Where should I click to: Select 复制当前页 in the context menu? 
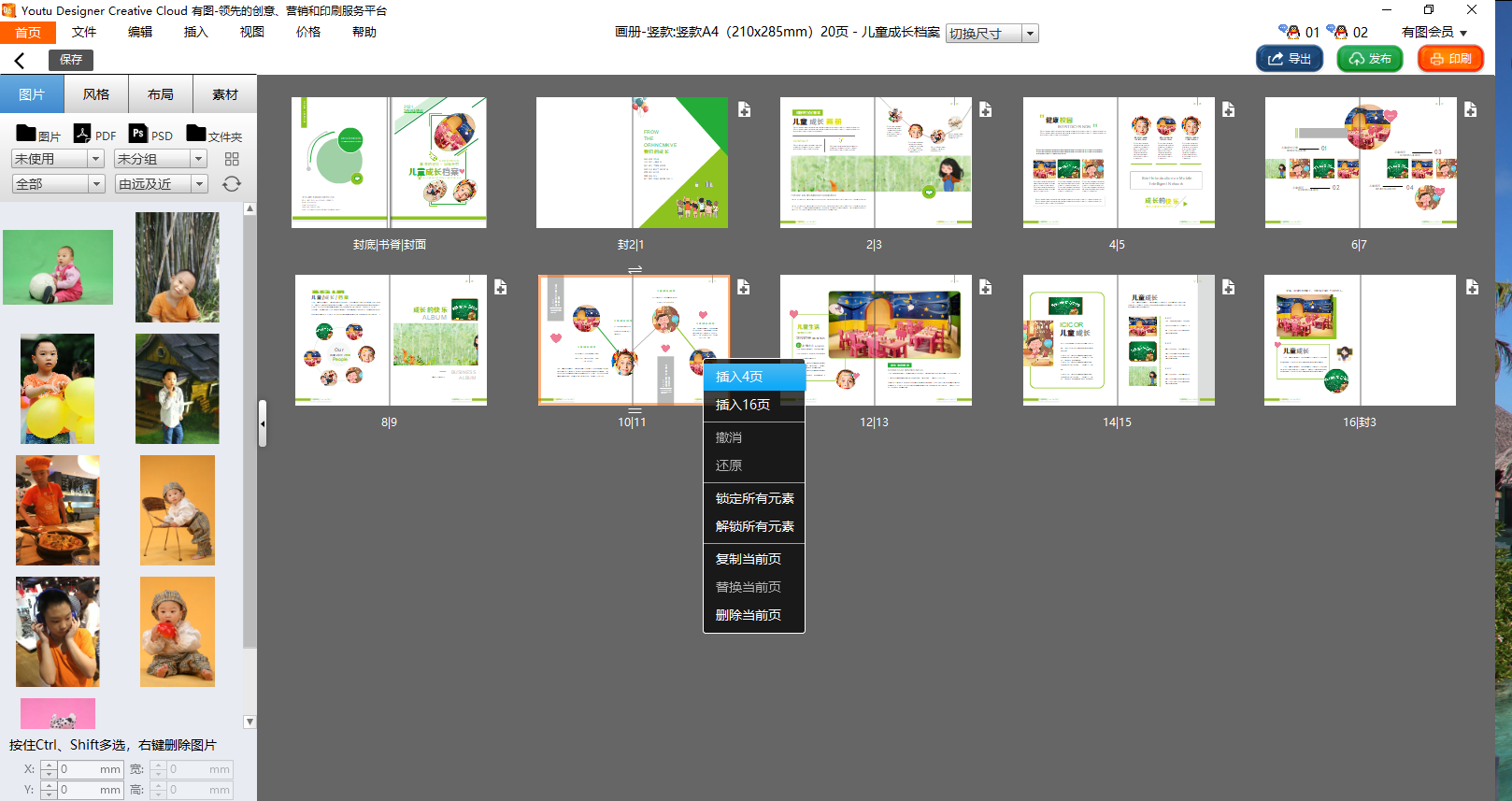pos(748,559)
